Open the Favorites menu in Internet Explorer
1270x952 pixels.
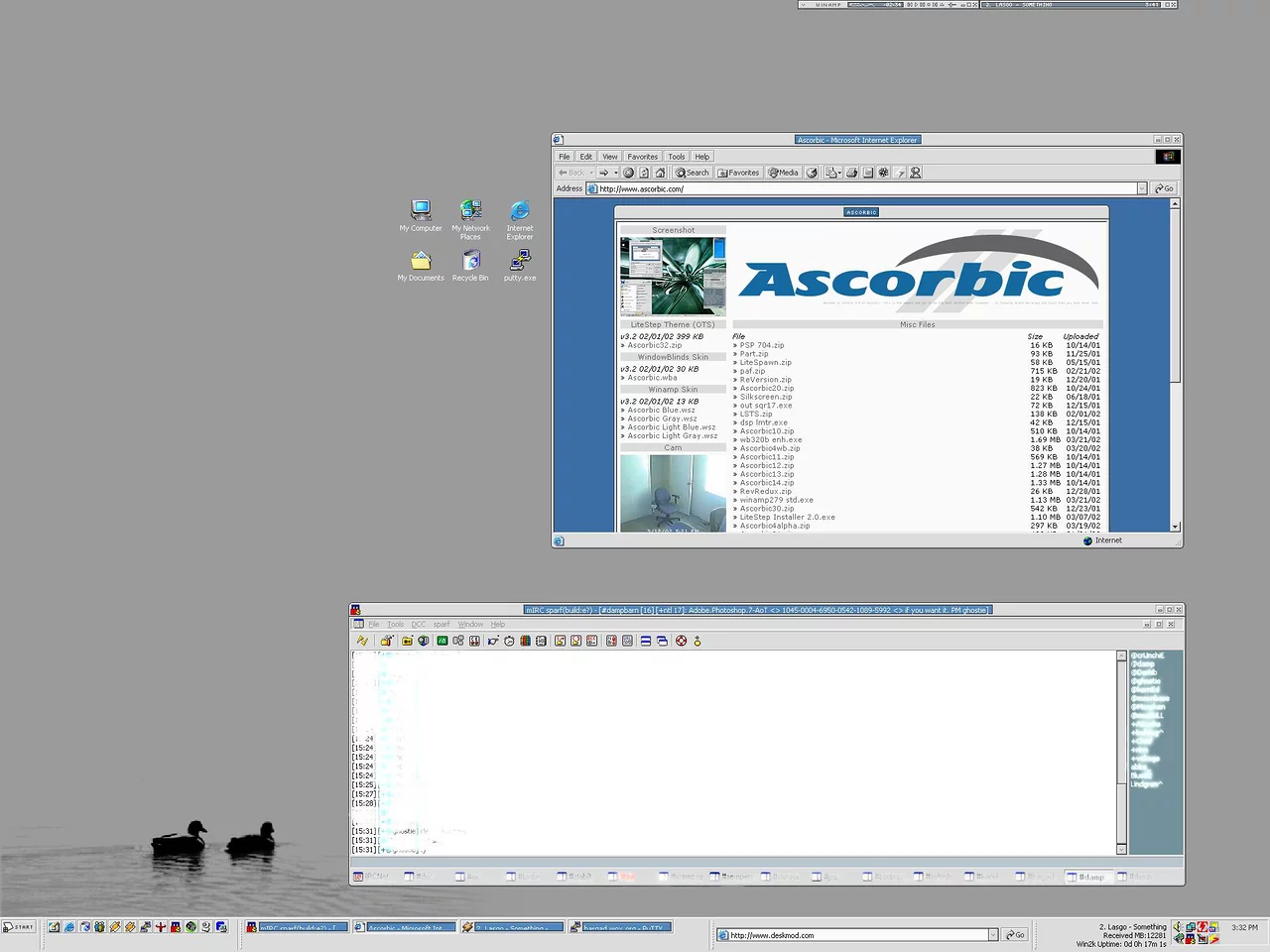(x=642, y=157)
